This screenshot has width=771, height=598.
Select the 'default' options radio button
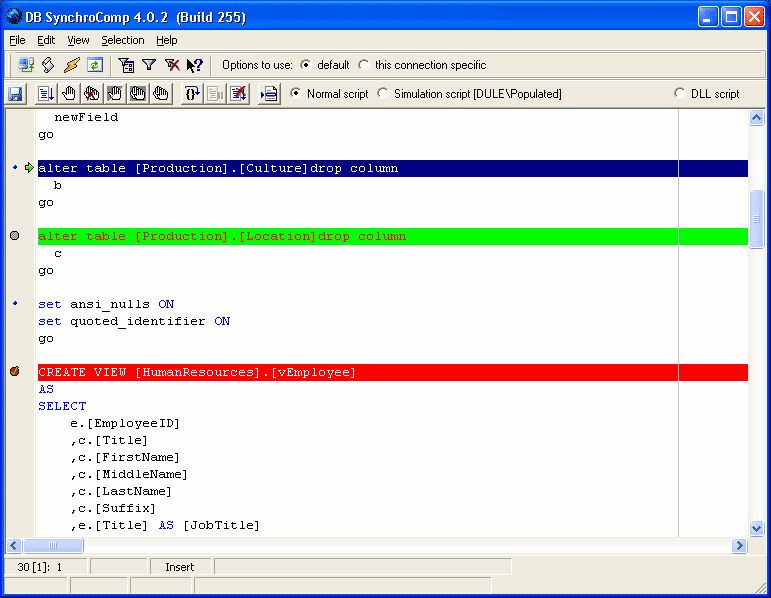coord(306,65)
